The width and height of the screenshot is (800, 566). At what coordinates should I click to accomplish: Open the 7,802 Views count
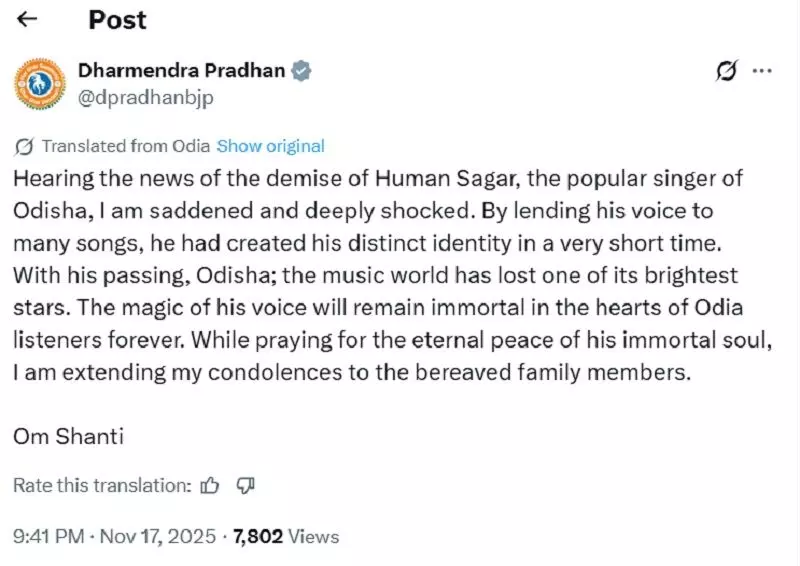click(286, 537)
